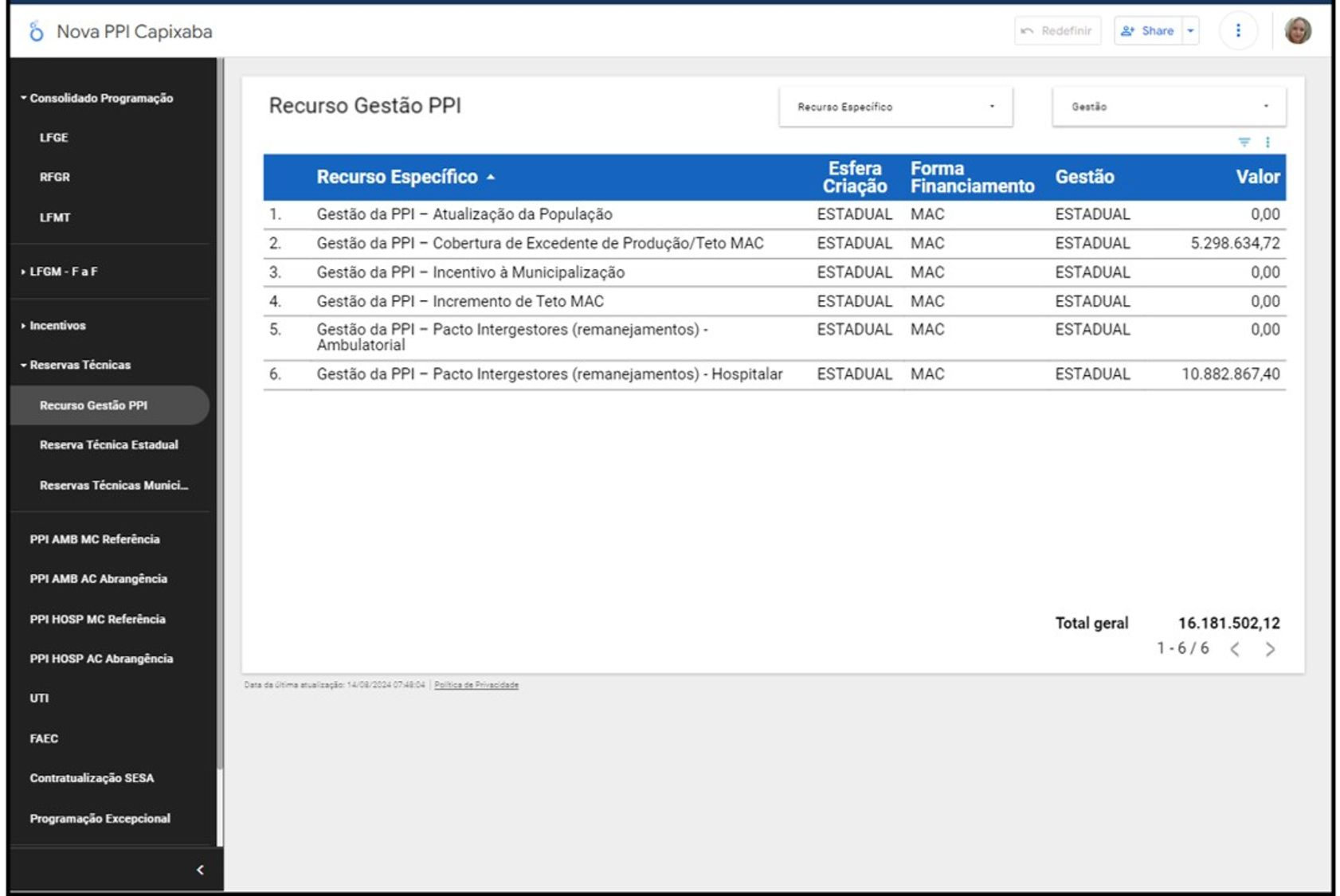Click the Redefinir button
Image resolution: width=1340 pixels, height=896 pixels.
point(1057,31)
